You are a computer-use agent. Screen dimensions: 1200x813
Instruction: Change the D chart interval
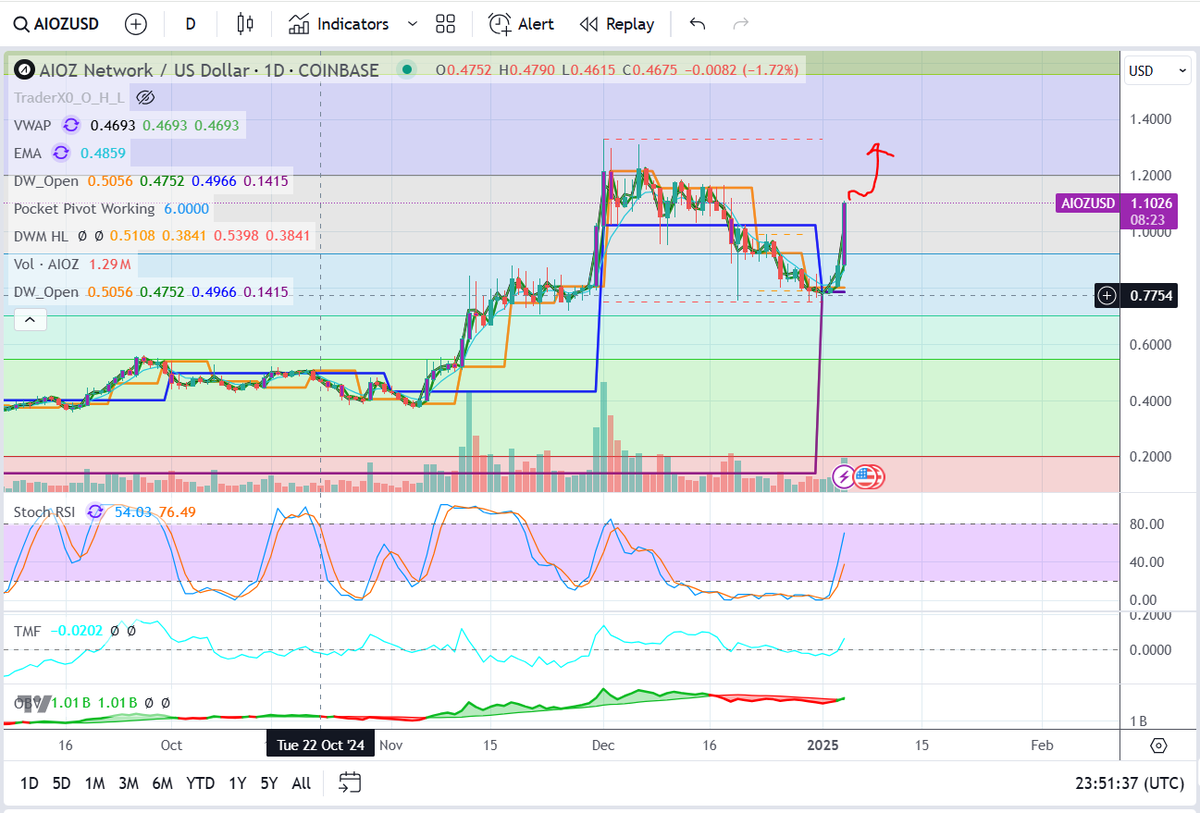pos(190,24)
